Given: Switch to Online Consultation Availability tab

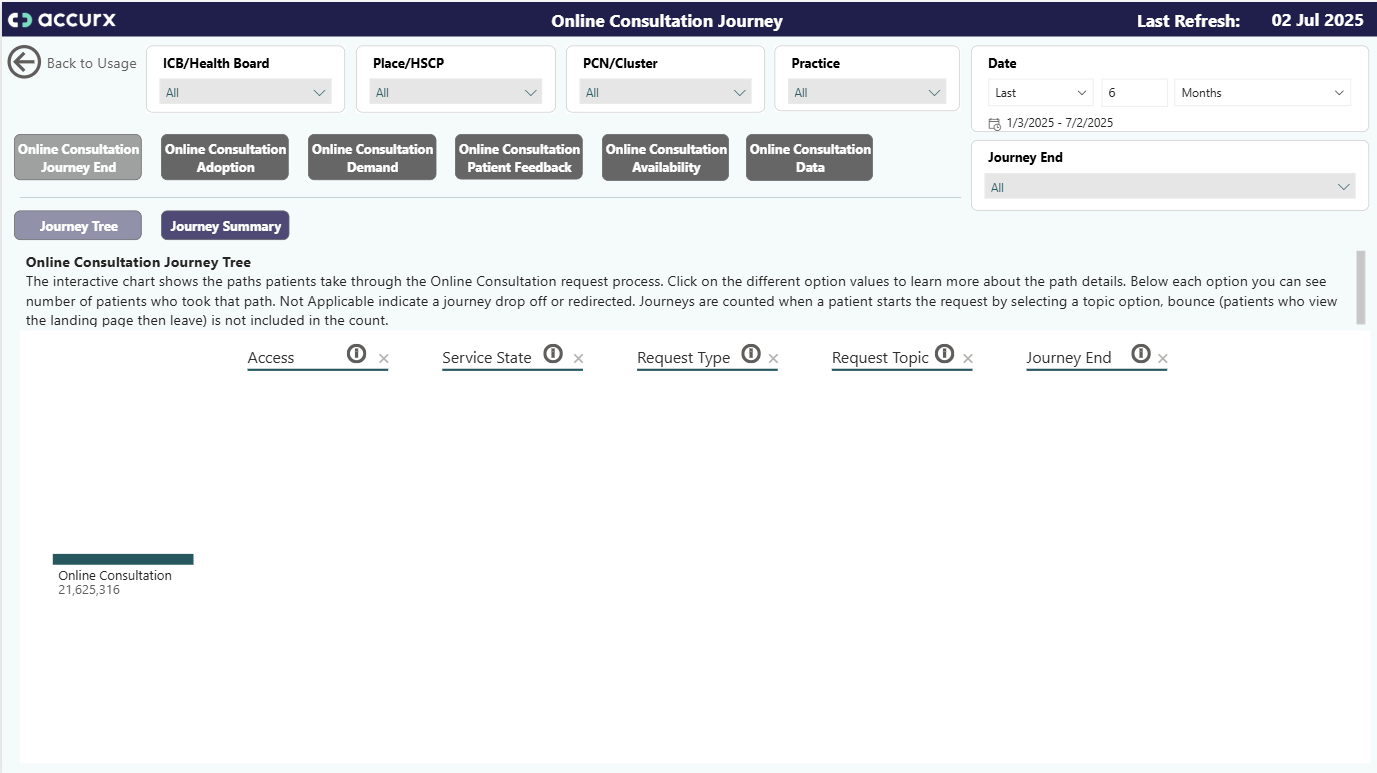Looking at the screenshot, I should point(666,158).
